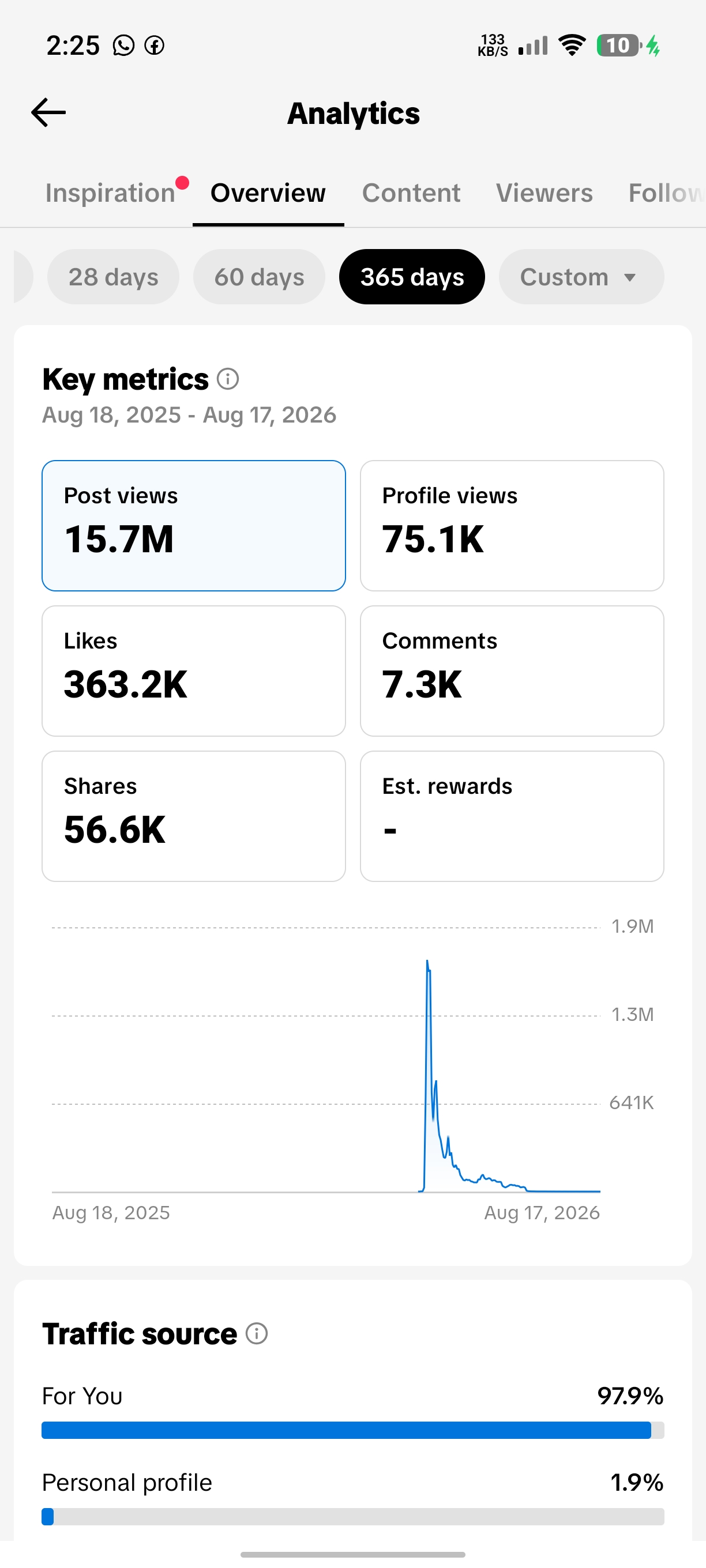Open Traffic source info icon
This screenshot has height=1568, width=706.
[257, 1333]
